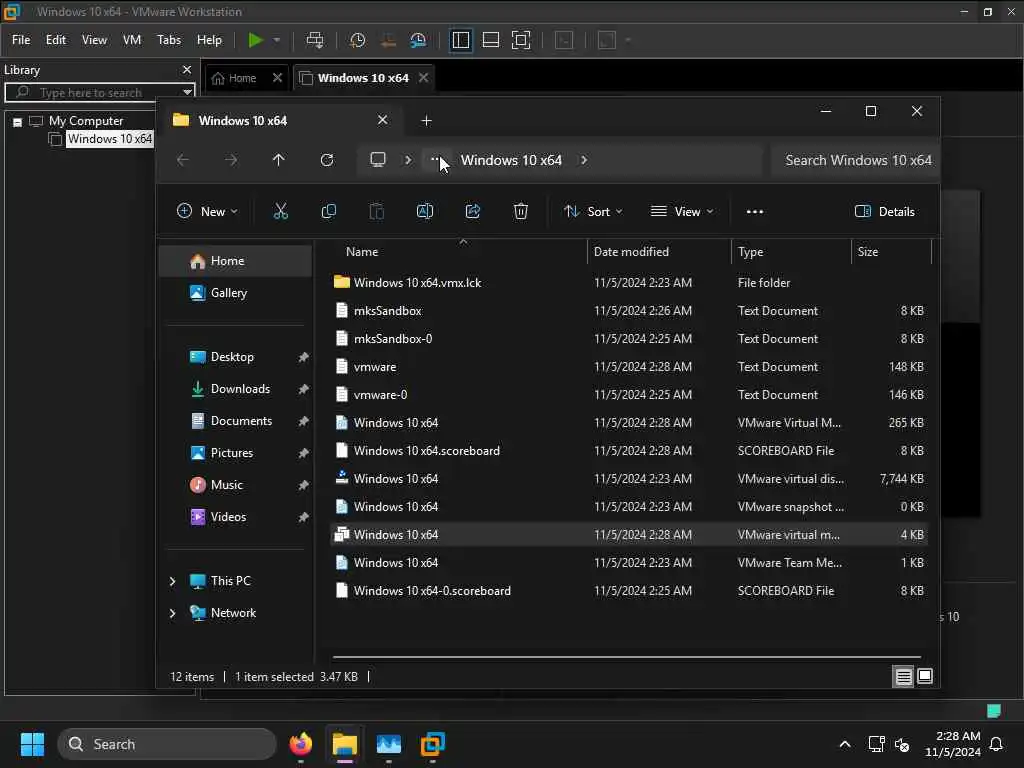Enter full screen mode icon in the VMware toolbar

pos(520,40)
